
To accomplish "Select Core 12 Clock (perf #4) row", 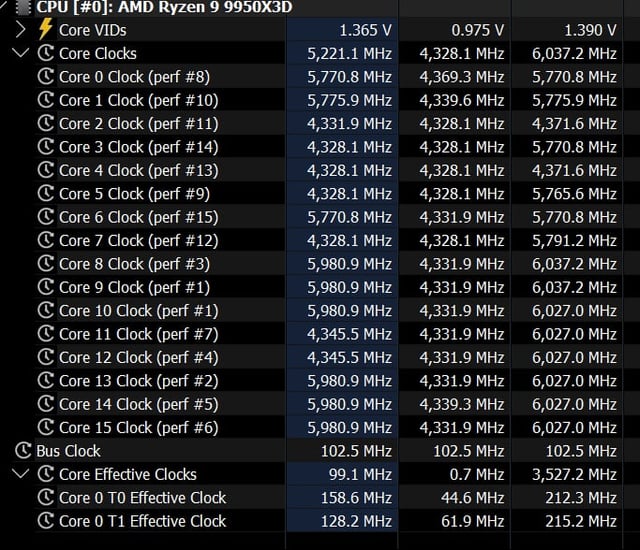I will pyautogui.click(x=139, y=357).
